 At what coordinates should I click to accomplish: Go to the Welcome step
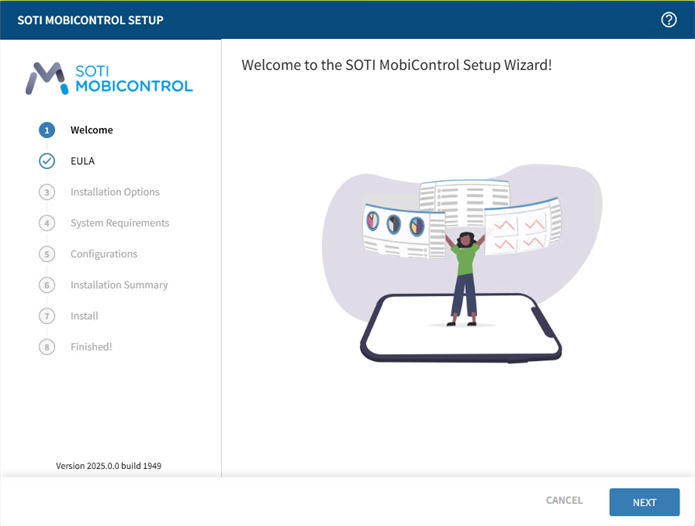91,130
